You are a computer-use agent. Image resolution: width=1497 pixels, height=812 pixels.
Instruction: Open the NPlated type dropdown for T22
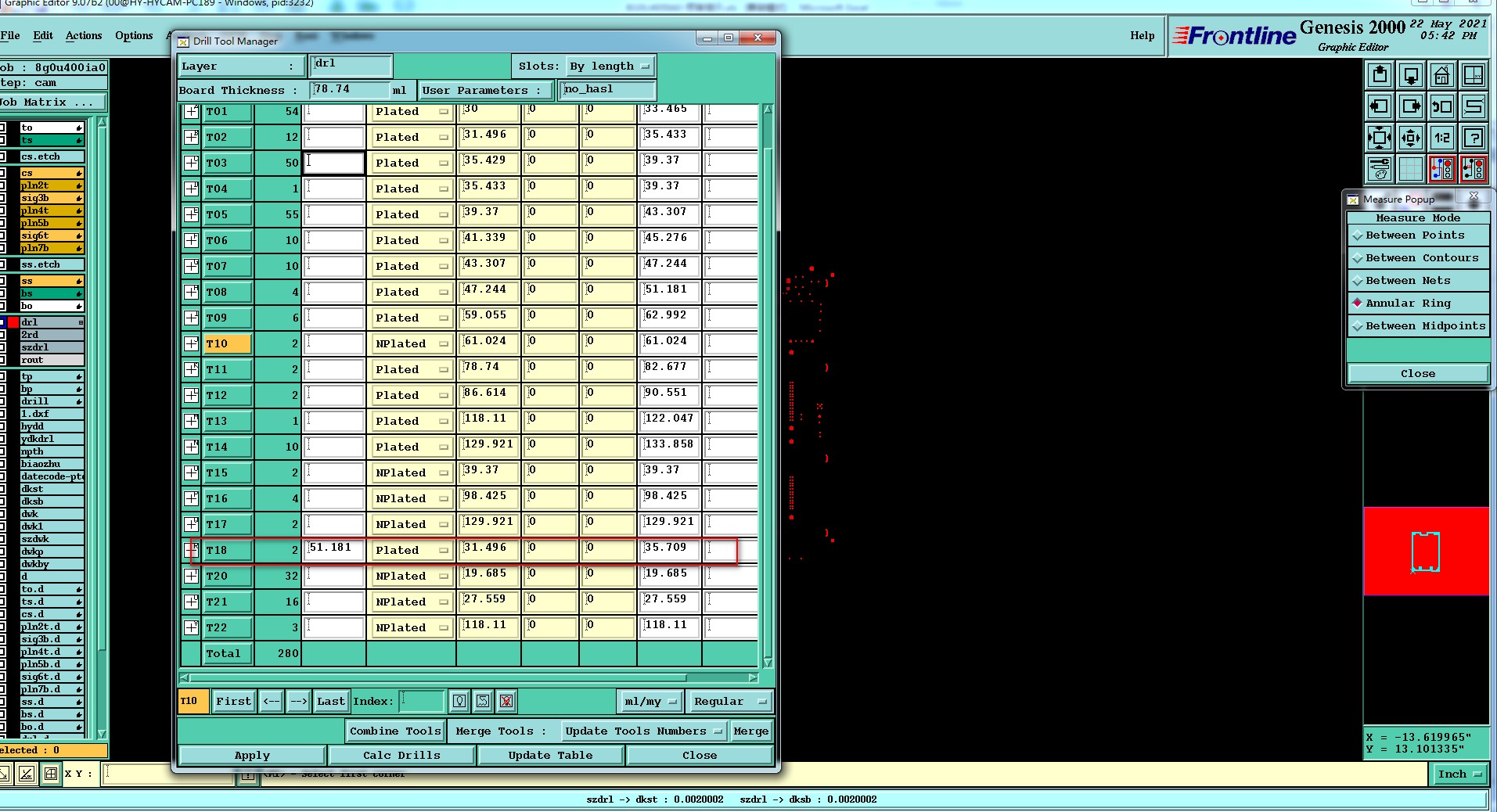[412, 627]
